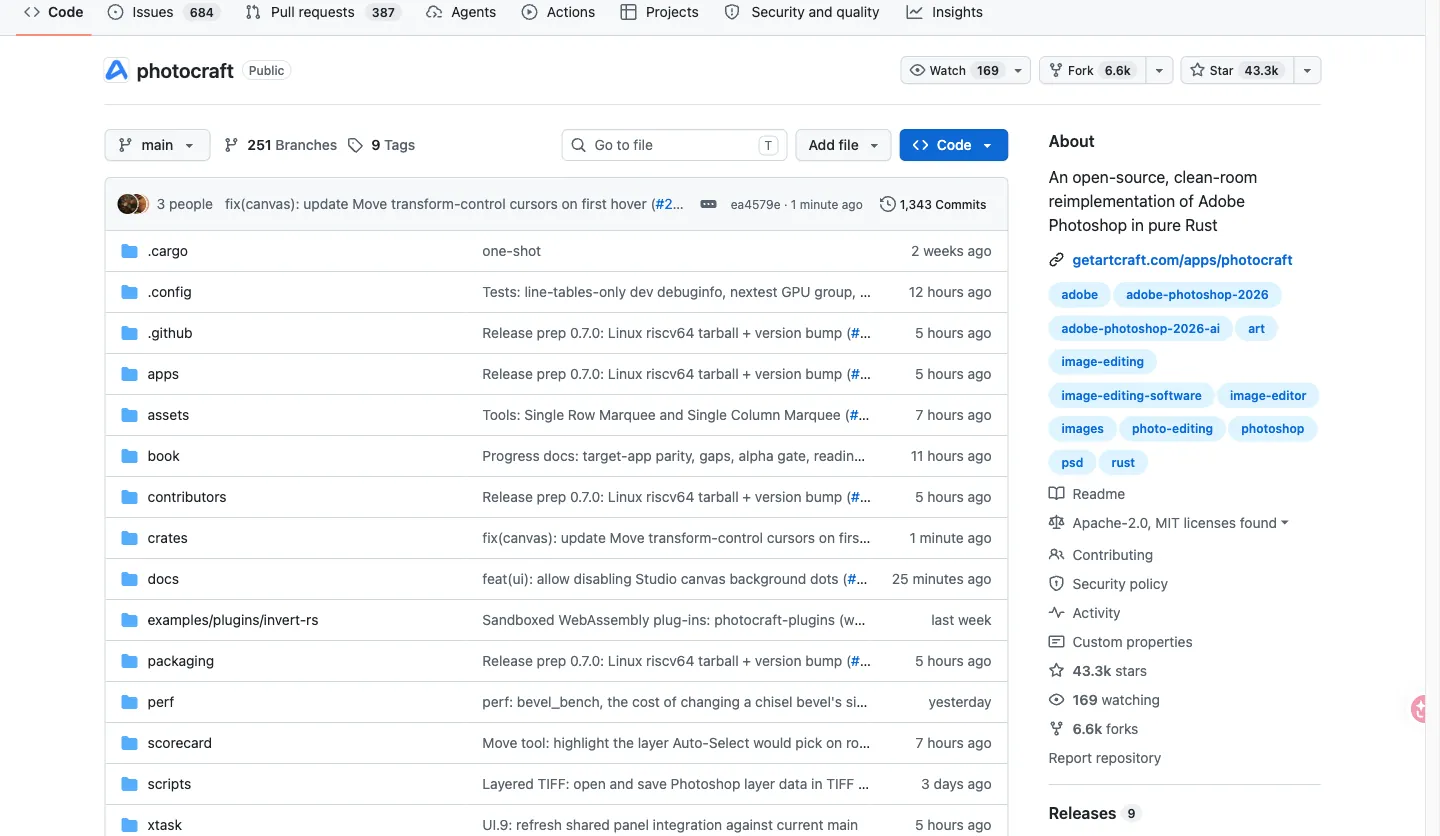This screenshot has width=1440, height=836.
Task: Open the perf folder
Action: (160, 702)
